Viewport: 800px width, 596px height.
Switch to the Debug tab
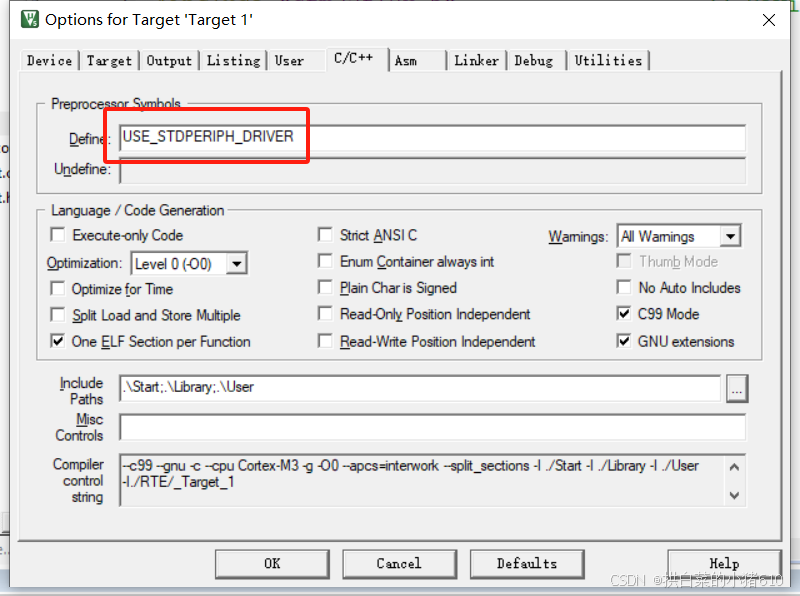(x=536, y=60)
